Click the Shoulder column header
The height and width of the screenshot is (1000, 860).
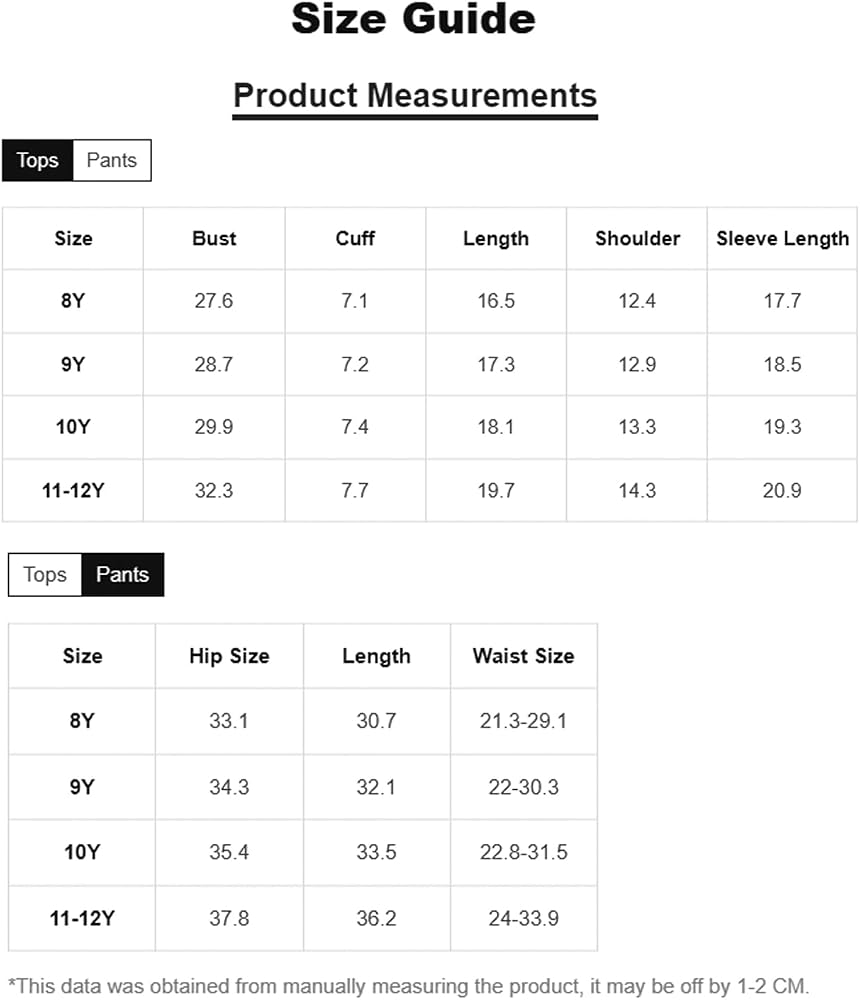coord(637,239)
